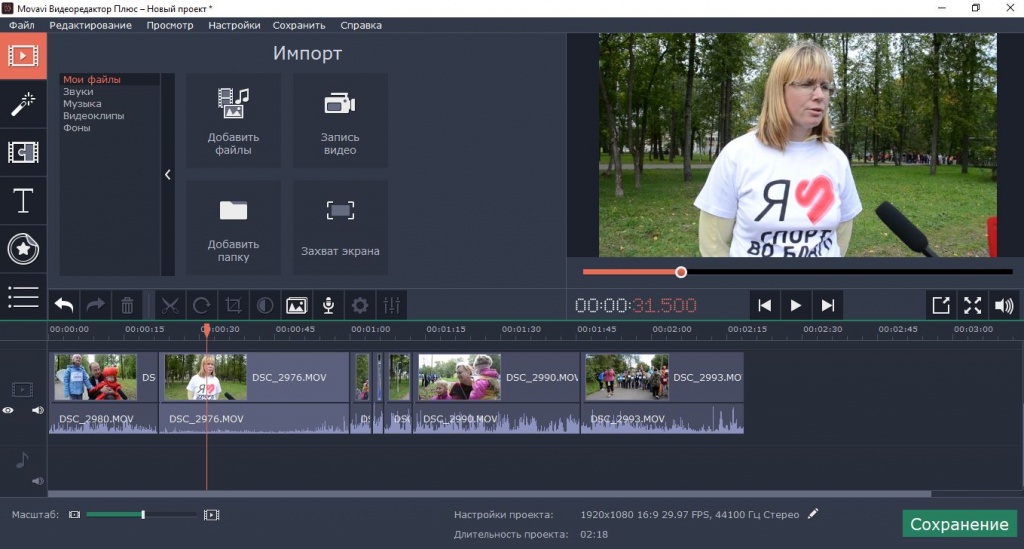
Task: Select the Crop tool icon
Action: (x=233, y=305)
